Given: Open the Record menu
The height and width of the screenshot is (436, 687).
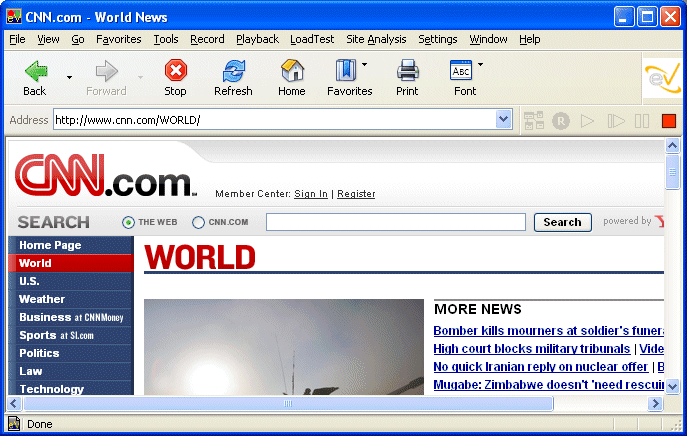Looking at the screenshot, I should (x=207, y=39).
